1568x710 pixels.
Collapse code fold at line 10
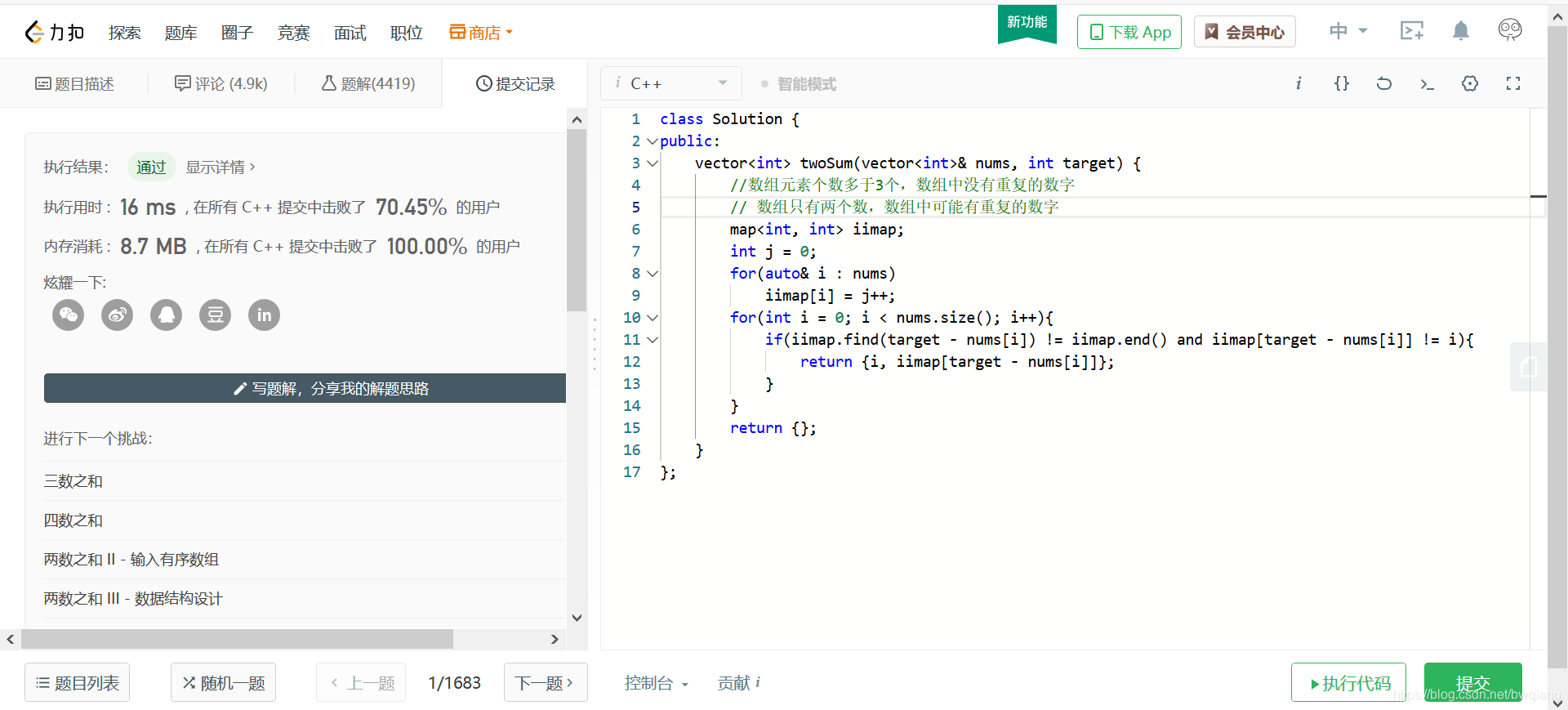(x=652, y=318)
